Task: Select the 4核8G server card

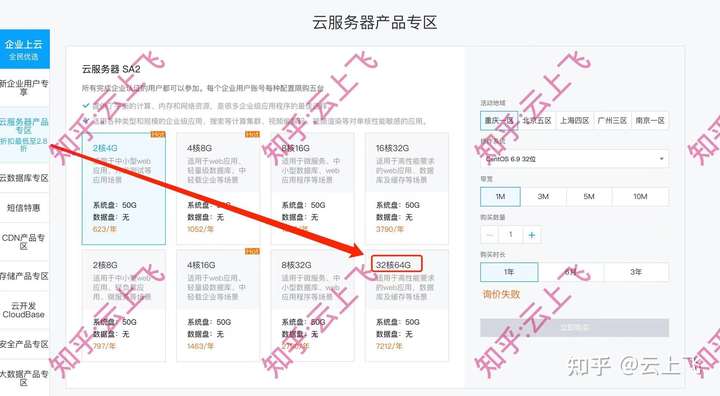Action: click(218, 188)
